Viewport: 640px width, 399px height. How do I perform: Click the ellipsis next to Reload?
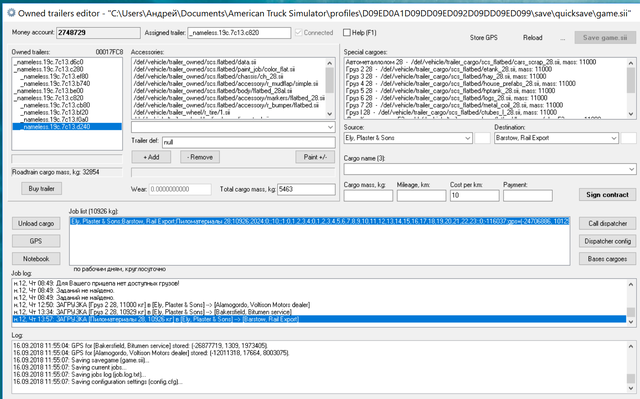point(563,38)
